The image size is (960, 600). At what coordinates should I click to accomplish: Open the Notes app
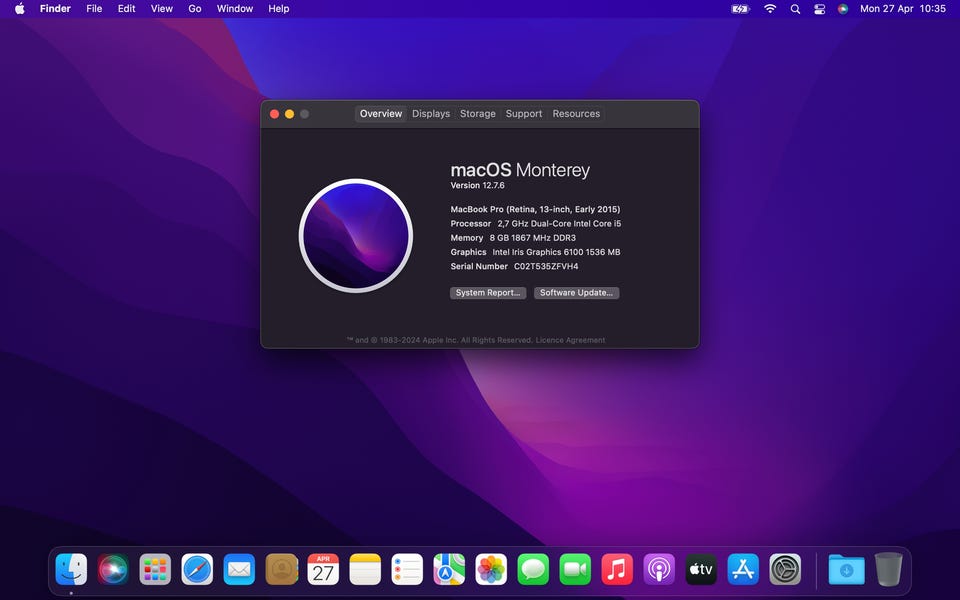pyautogui.click(x=365, y=569)
